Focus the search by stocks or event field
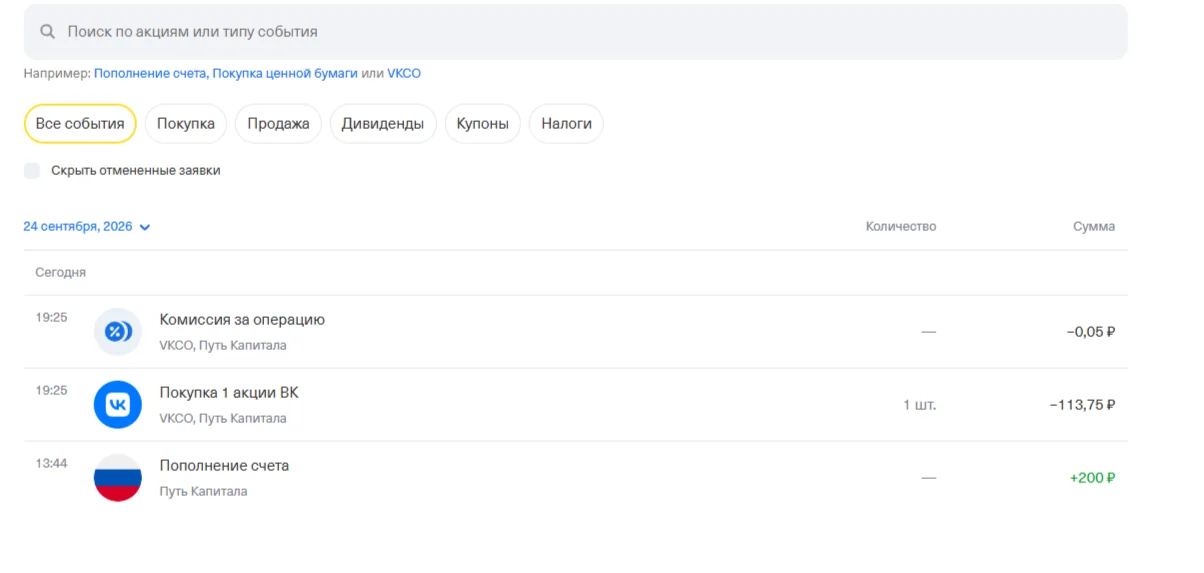Image resolution: width=1204 pixels, height=573 pixels. pyautogui.click(x=575, y=32)
